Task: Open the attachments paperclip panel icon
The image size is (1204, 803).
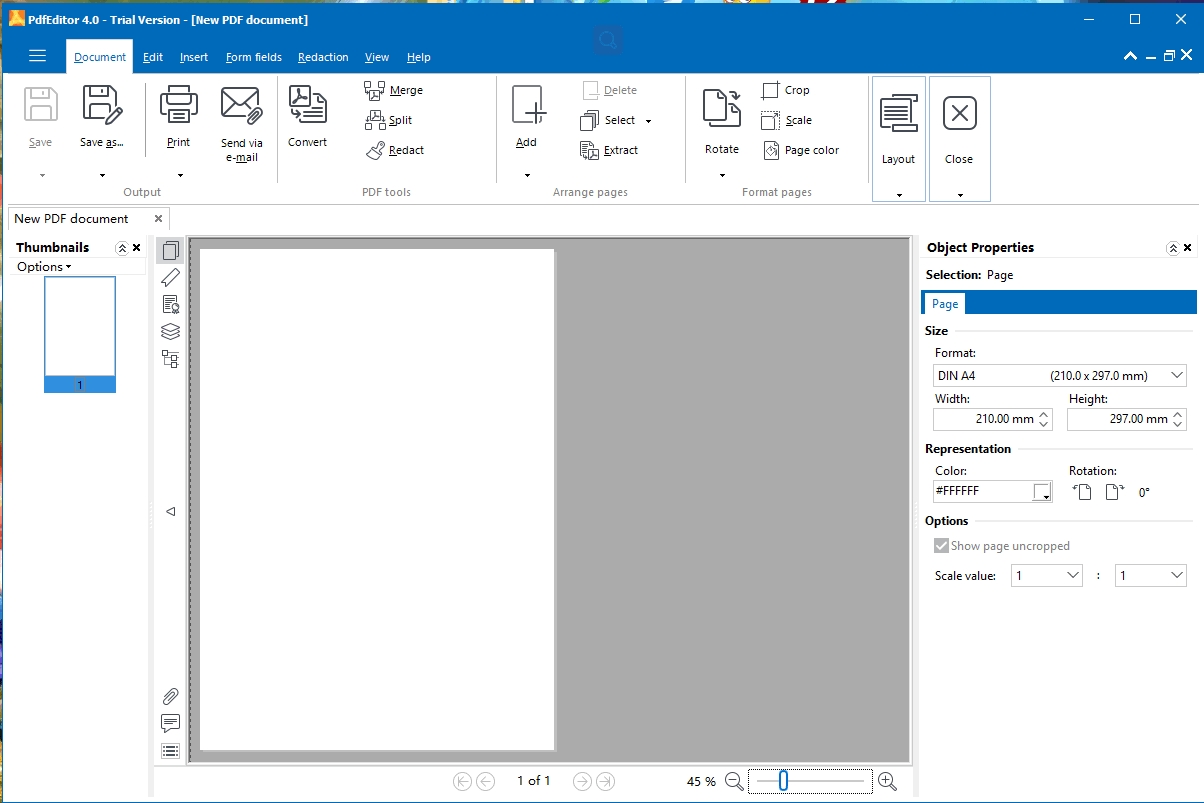Action: [x=170, y=697]
